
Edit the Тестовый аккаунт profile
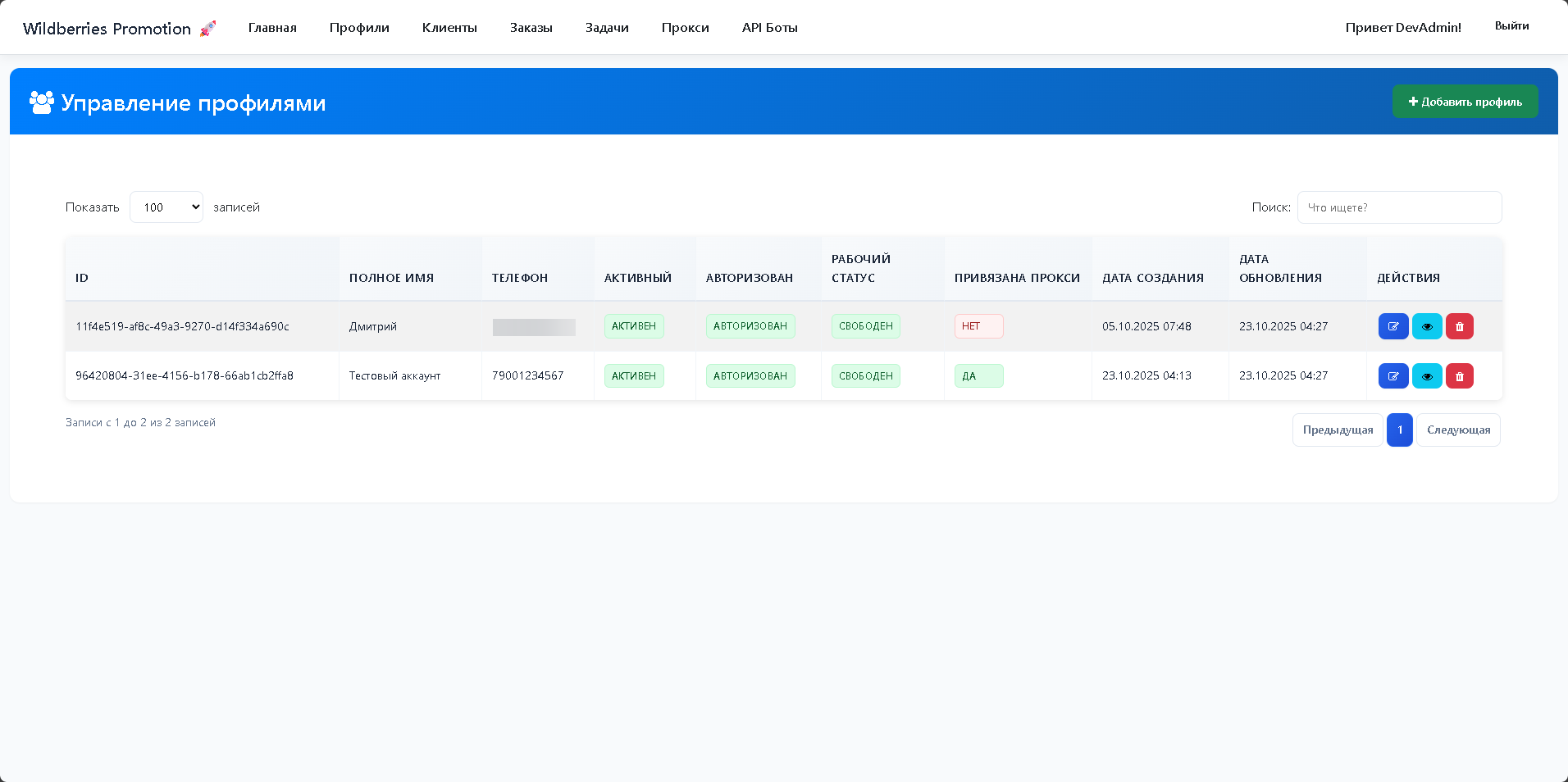click(x=1393, y=376)
